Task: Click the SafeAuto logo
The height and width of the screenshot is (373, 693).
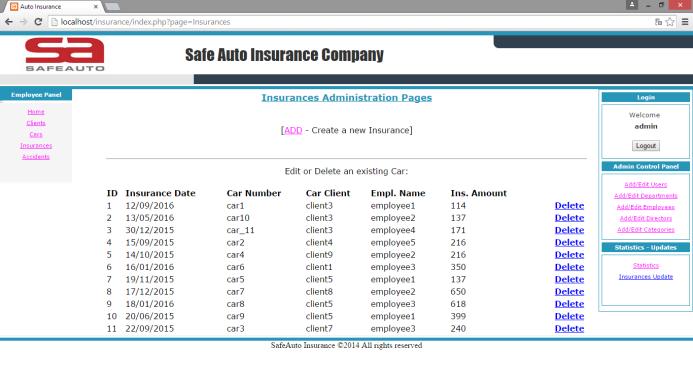Action: point(65,54)
